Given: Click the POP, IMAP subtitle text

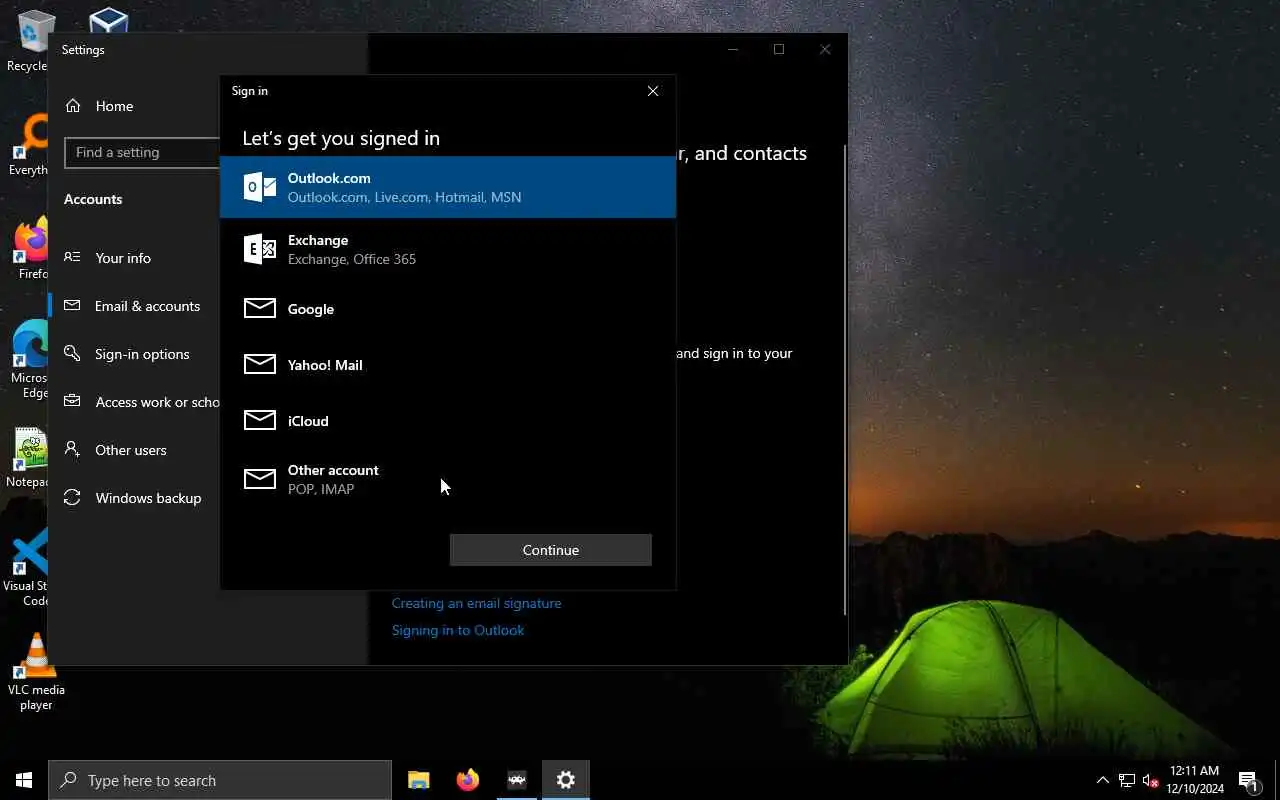Looking at the screenshot, I should pyautogui.click(x=321, y=489).
